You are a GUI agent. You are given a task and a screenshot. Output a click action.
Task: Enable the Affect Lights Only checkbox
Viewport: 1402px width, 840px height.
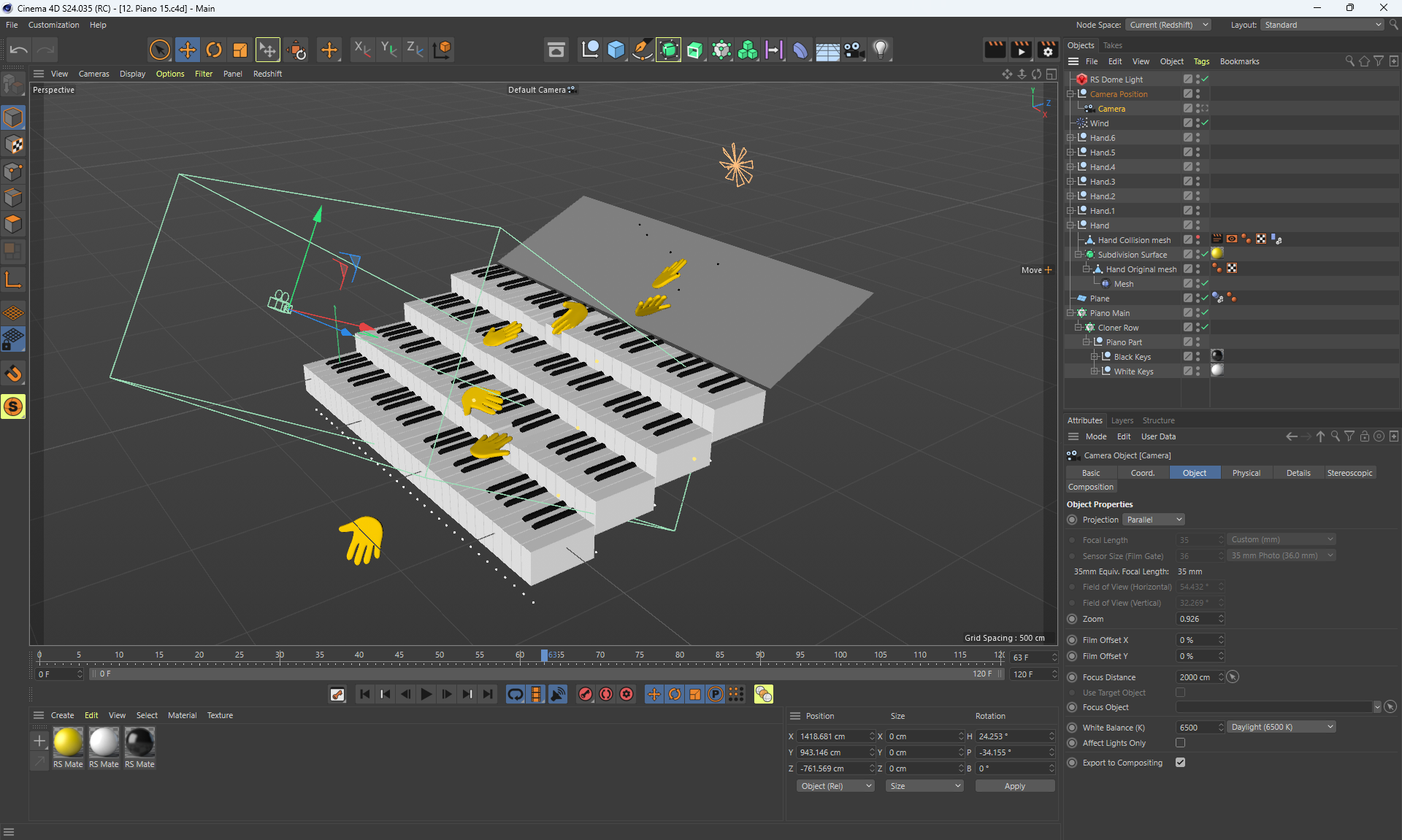1180,743
